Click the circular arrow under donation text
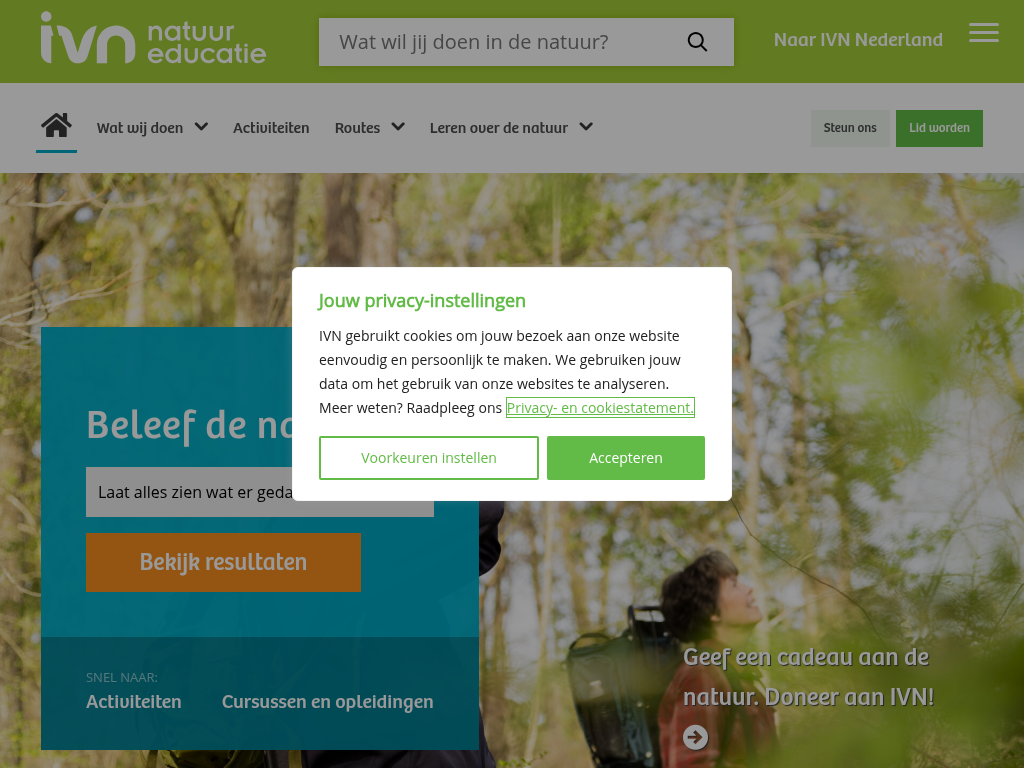This screenshot has height=768, width=1024. (696, 737)
